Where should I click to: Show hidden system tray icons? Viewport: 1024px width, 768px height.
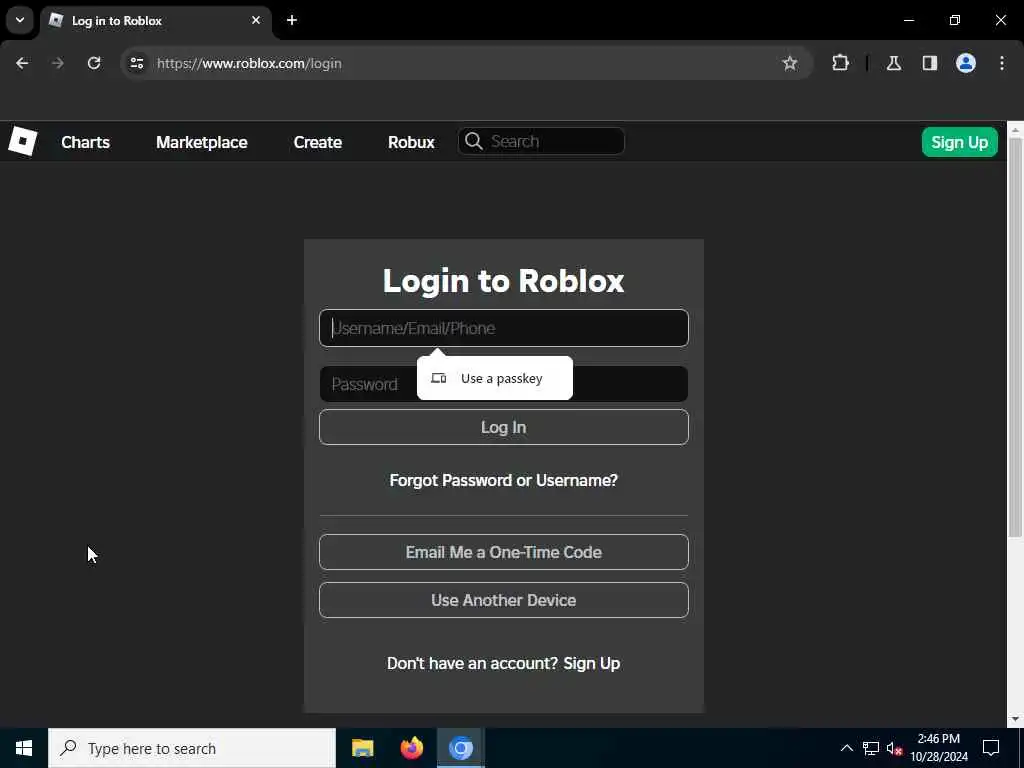pos(846,748)
